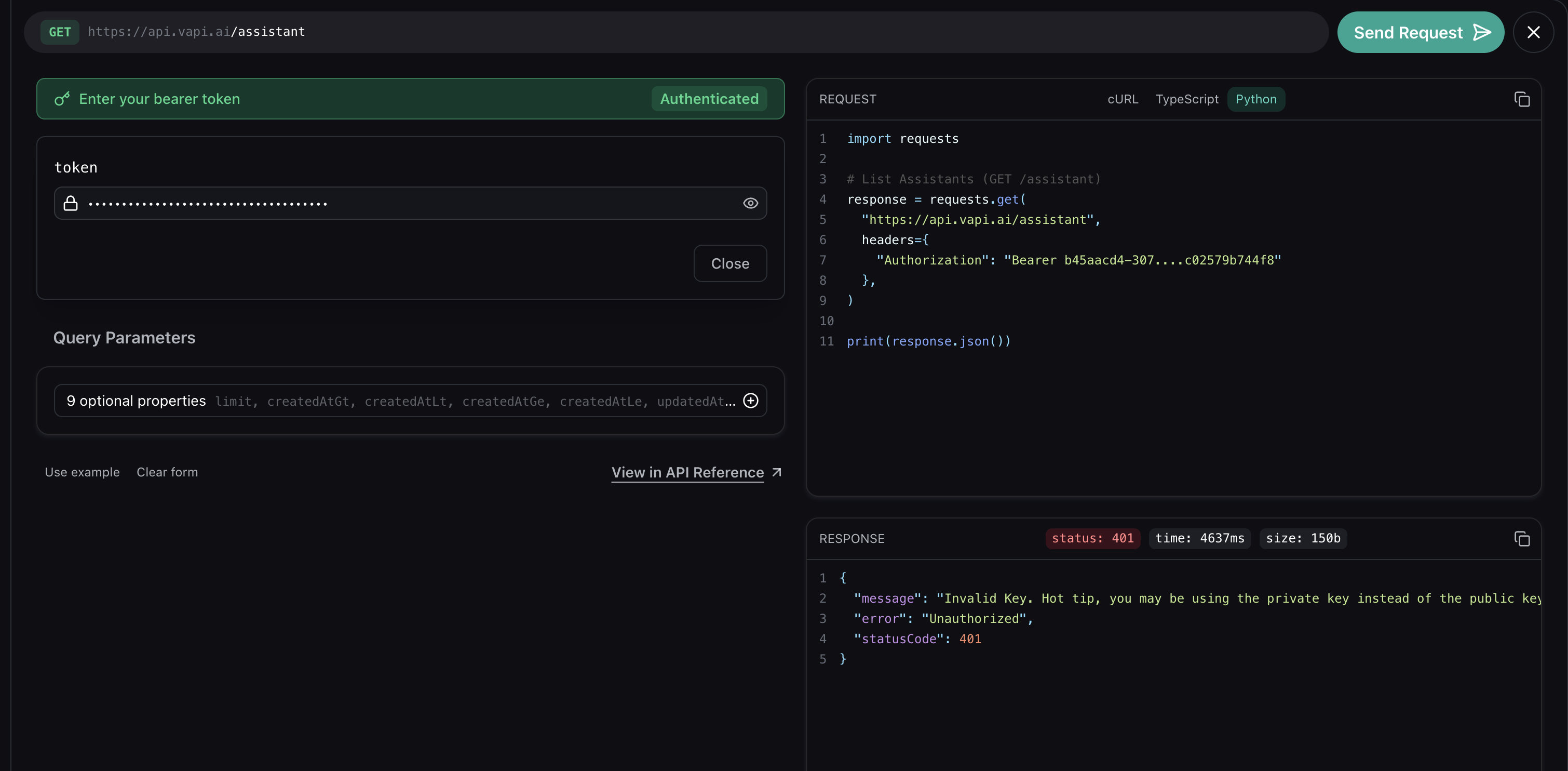Click the external arrow icon beside API Reference
Screen dimensions: 1568x771
tap(777, 473)
